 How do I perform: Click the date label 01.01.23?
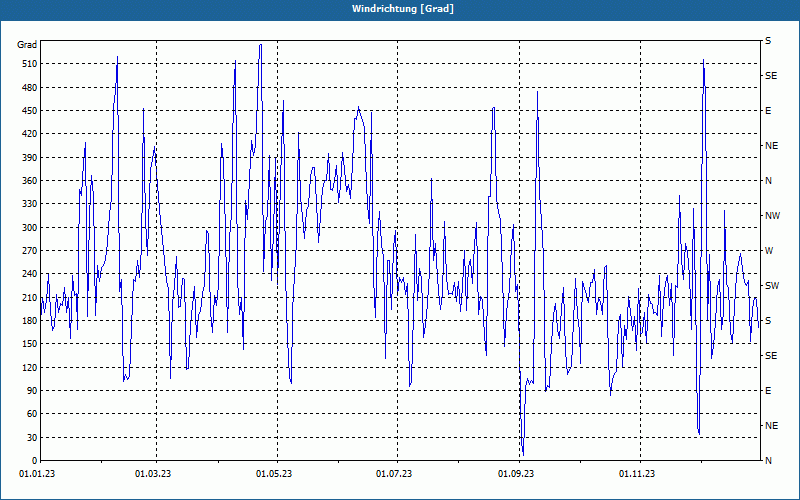pyautogui.click(x=37, y=474)
